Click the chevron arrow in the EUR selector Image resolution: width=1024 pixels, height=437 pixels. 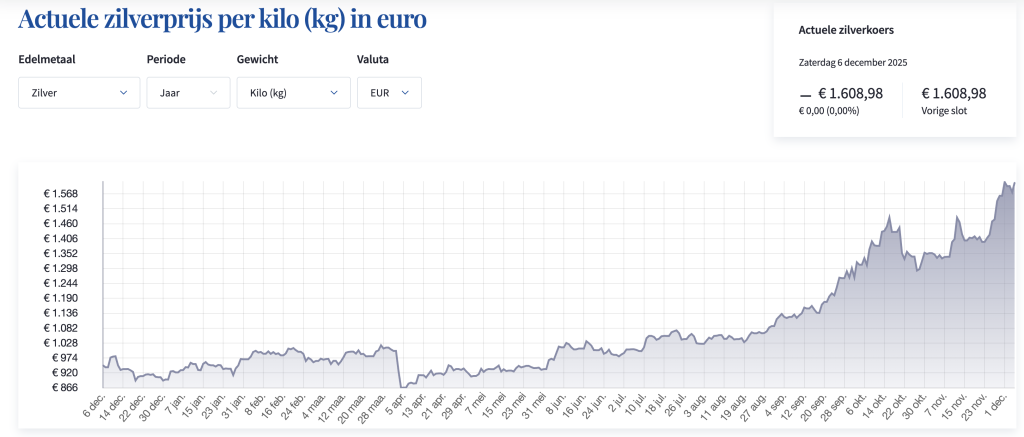(x=405, y=93)
